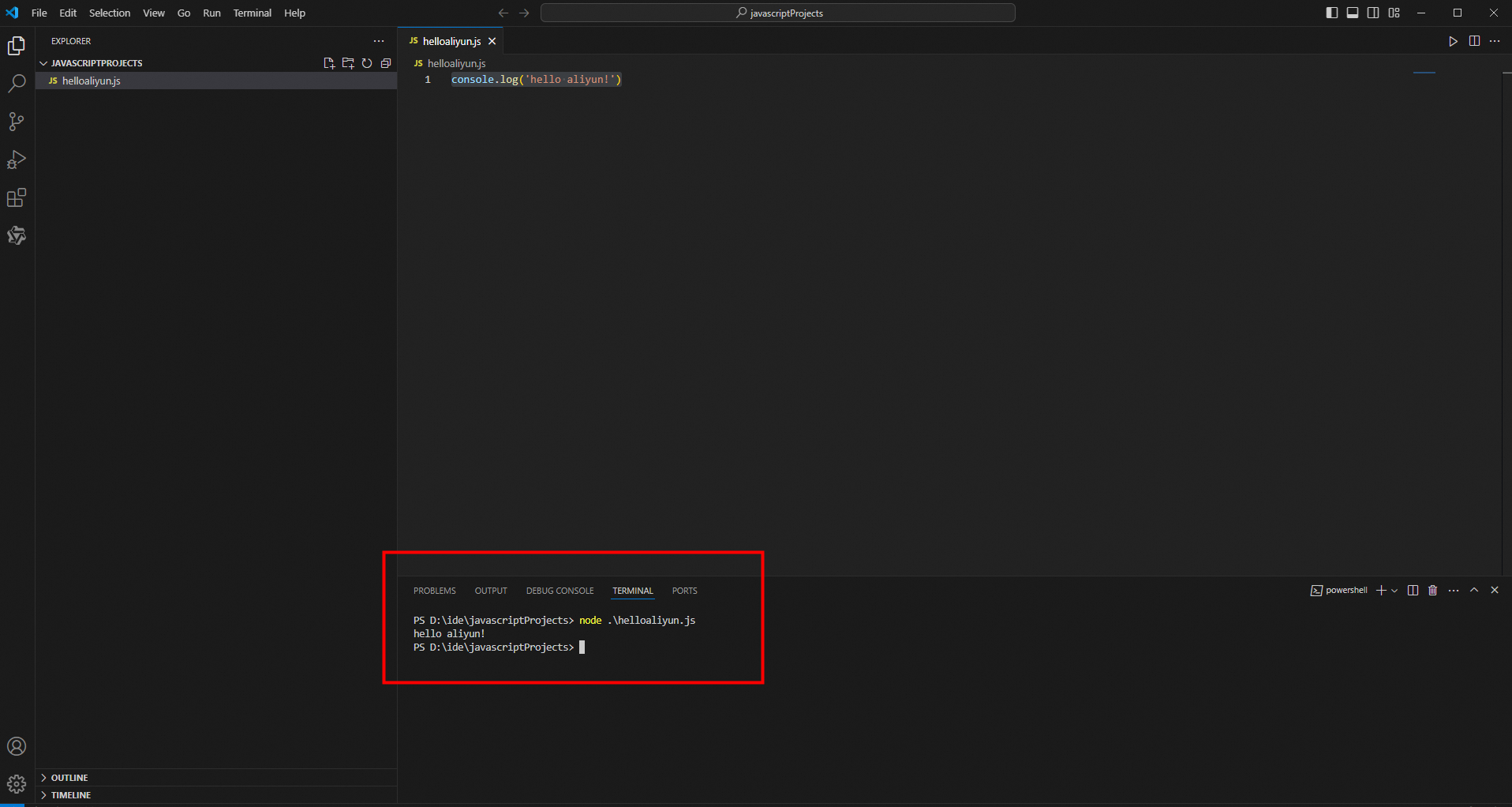The width and height of the screenshot is (1512, 807).
Task: Open the Extensions view
Action: (17, 197)
